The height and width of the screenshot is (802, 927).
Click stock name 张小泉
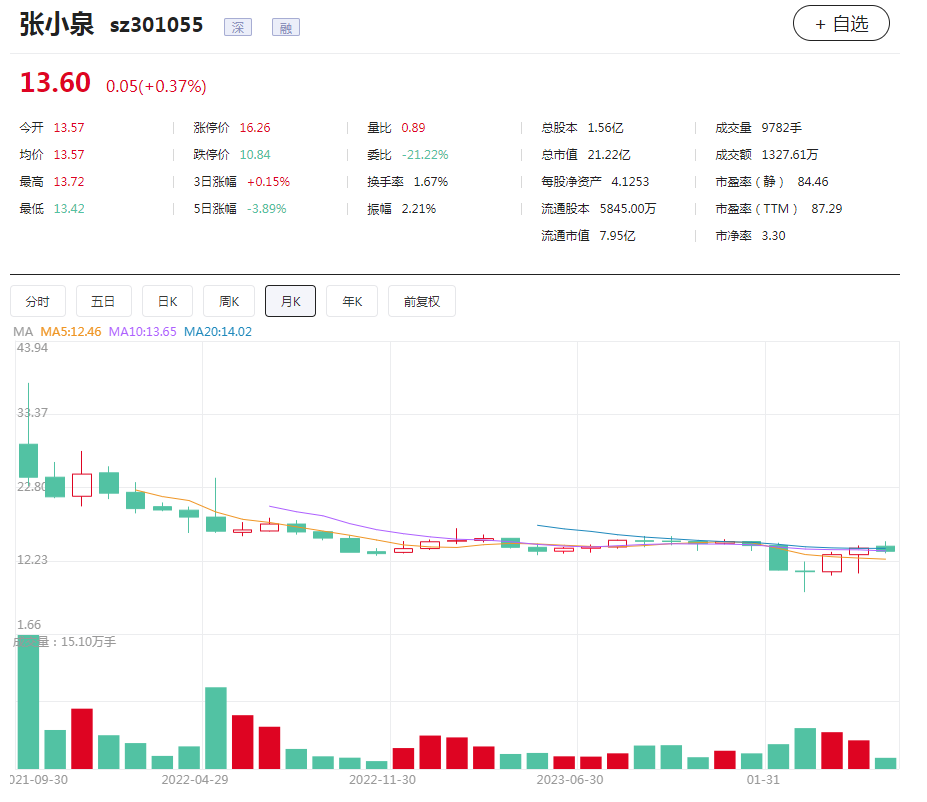click(x=57, y=25)
